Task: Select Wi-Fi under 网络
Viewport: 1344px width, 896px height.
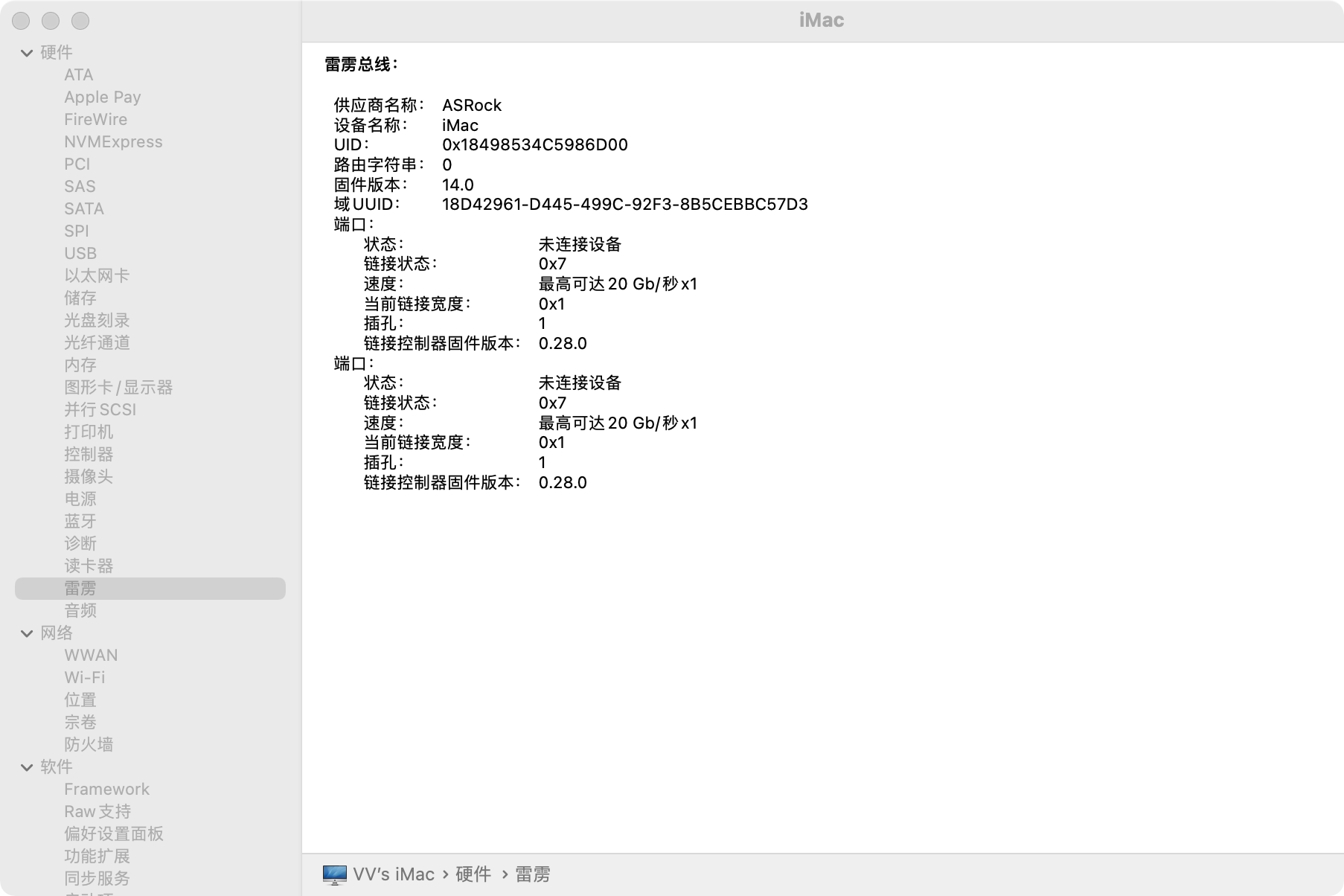Action: coord(85,678)
